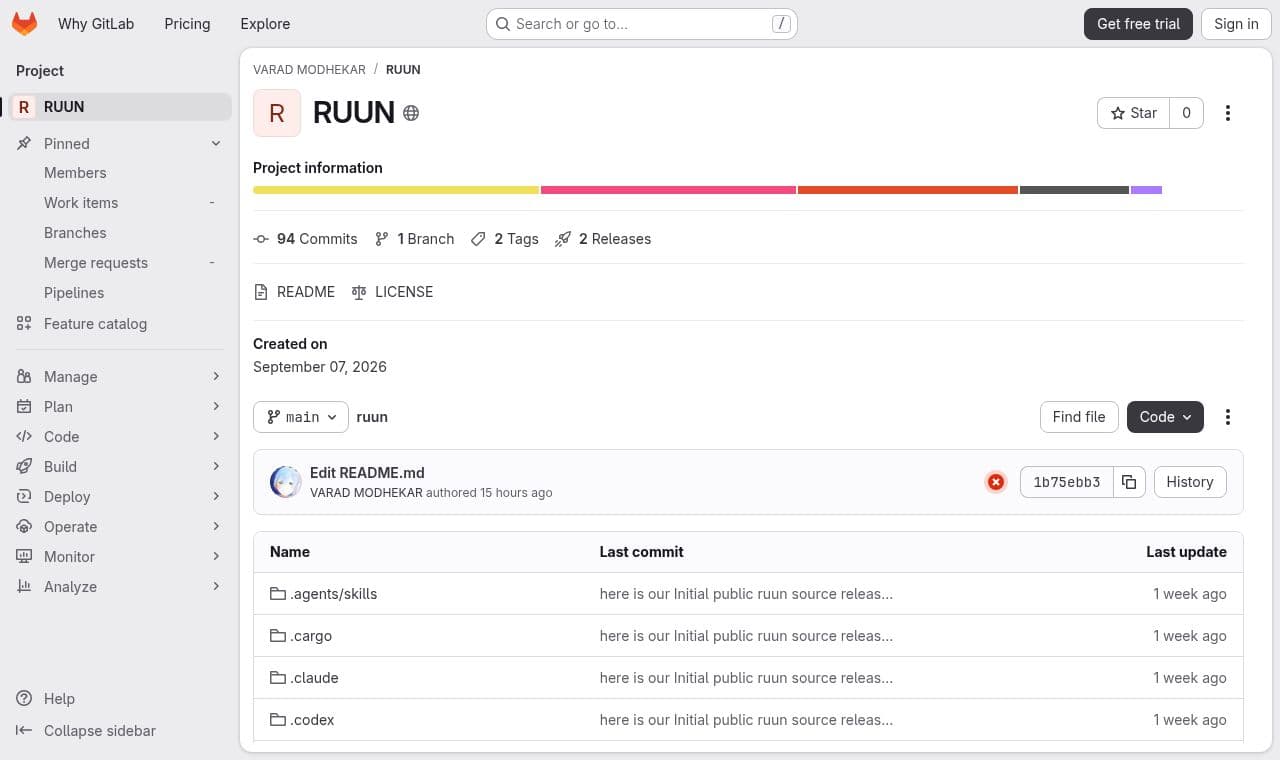Click the Get free trial button
1280x760 pixels.
[1138, 24]
